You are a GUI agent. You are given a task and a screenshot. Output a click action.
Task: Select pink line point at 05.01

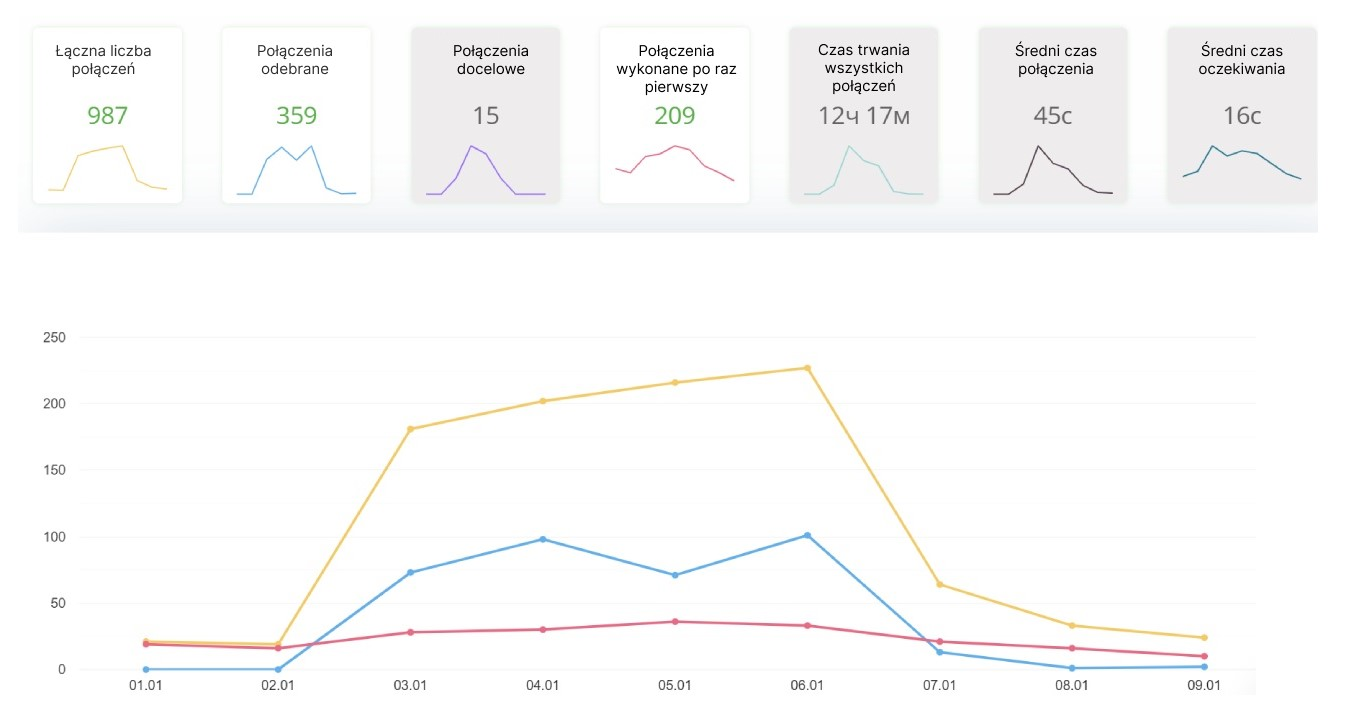click(x=675, y=621)
